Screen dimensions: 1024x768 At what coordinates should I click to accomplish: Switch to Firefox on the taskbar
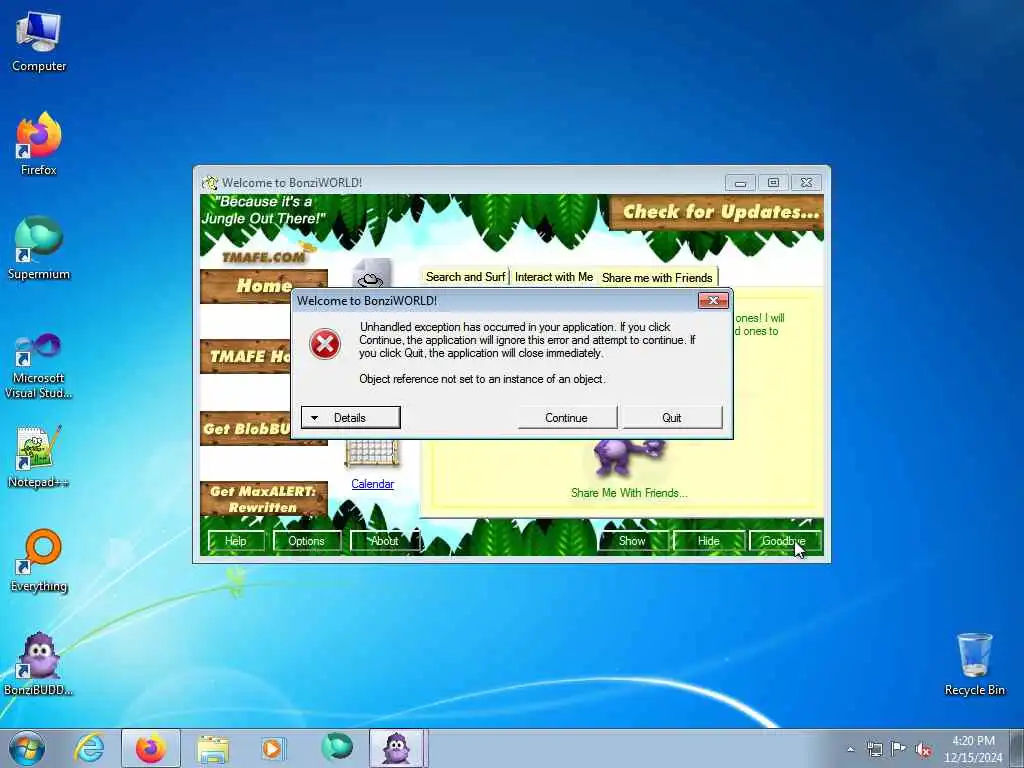[151, 748]
